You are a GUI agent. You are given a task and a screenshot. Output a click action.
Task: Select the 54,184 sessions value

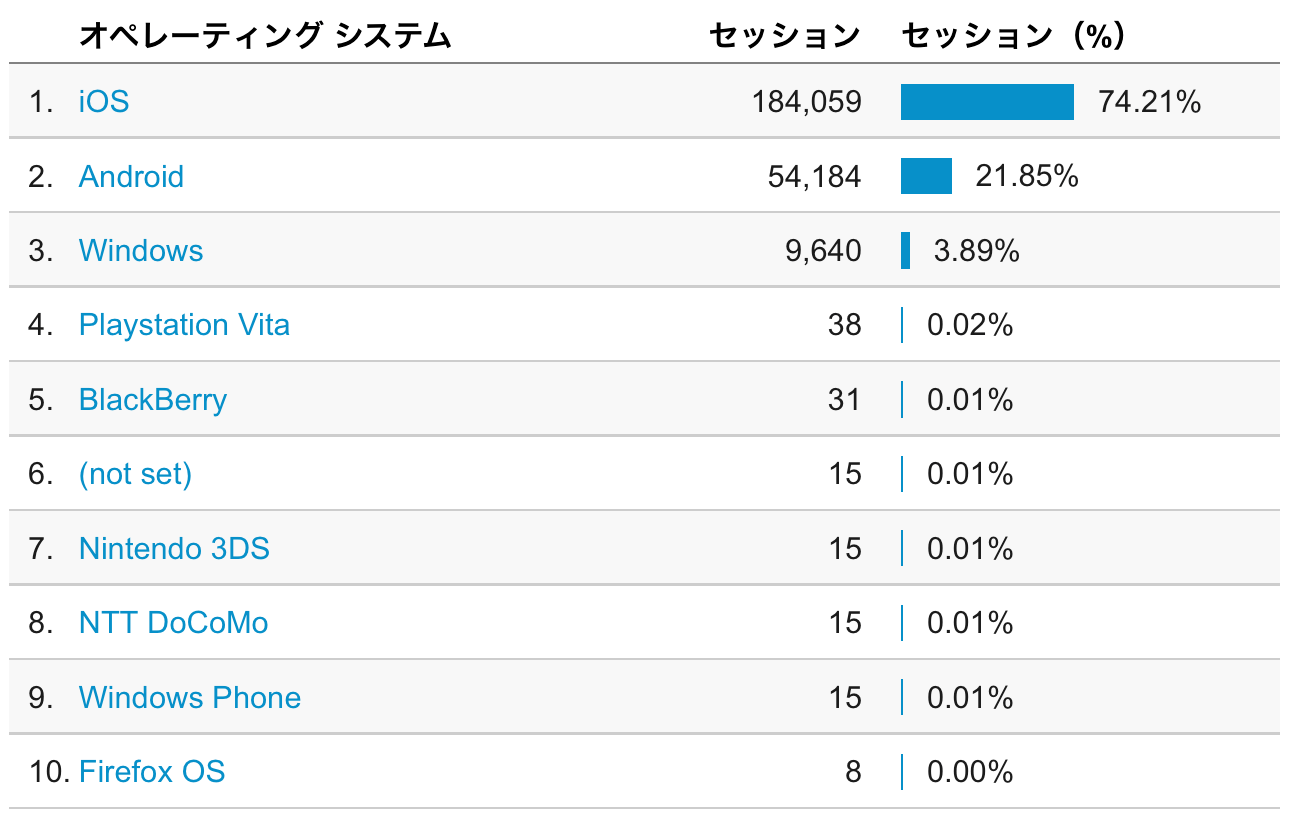point(814,177)
